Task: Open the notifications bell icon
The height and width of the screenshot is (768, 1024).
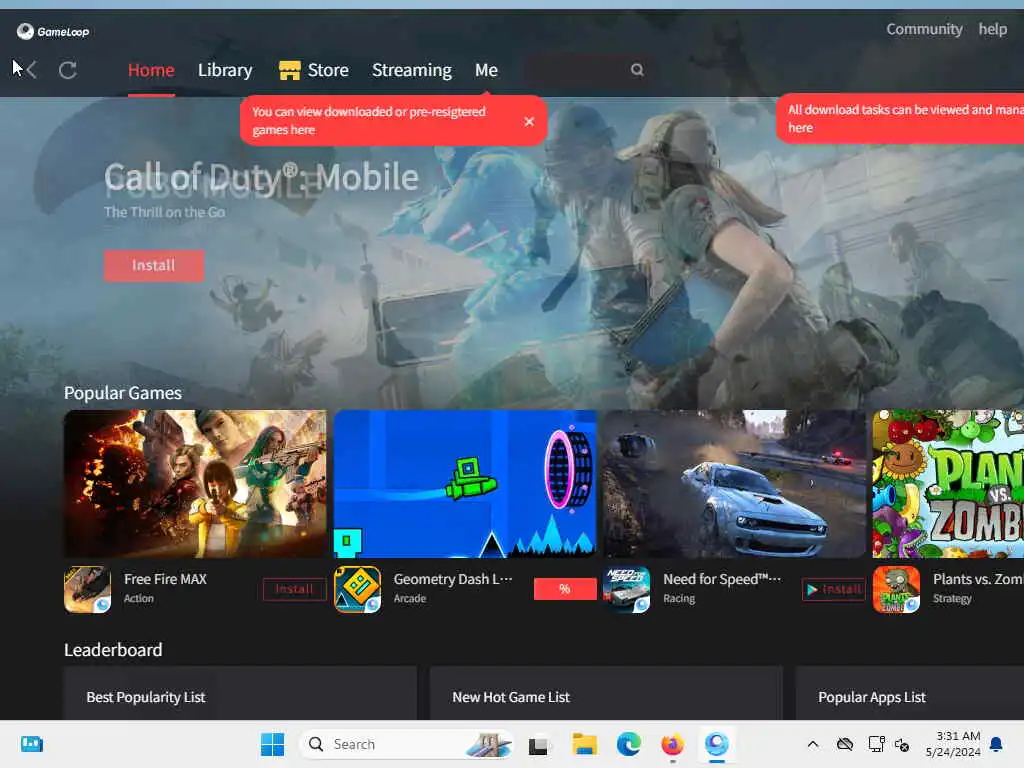Action: pyautogui.click(x=997, y=744)
